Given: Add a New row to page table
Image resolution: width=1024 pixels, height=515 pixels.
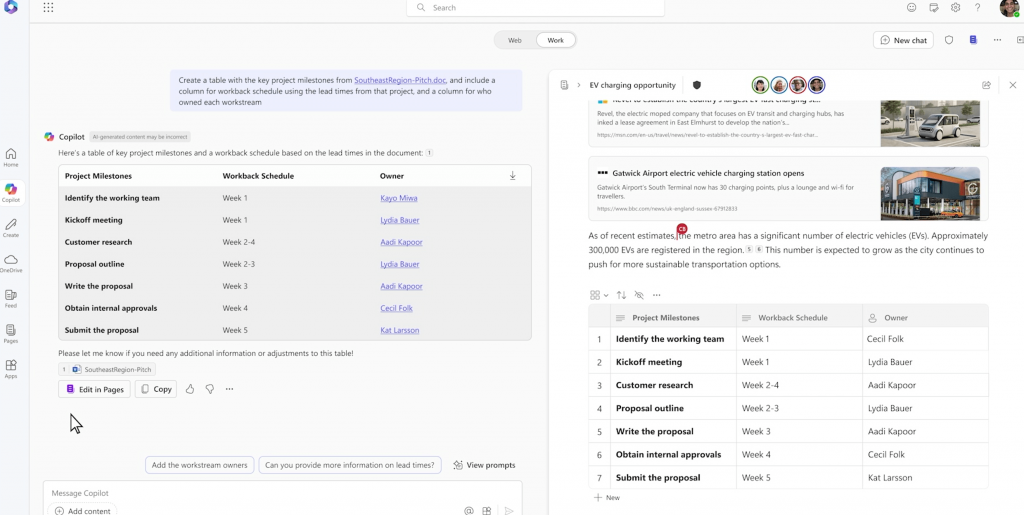Looking at the screenshot, I should click(607, 497).
